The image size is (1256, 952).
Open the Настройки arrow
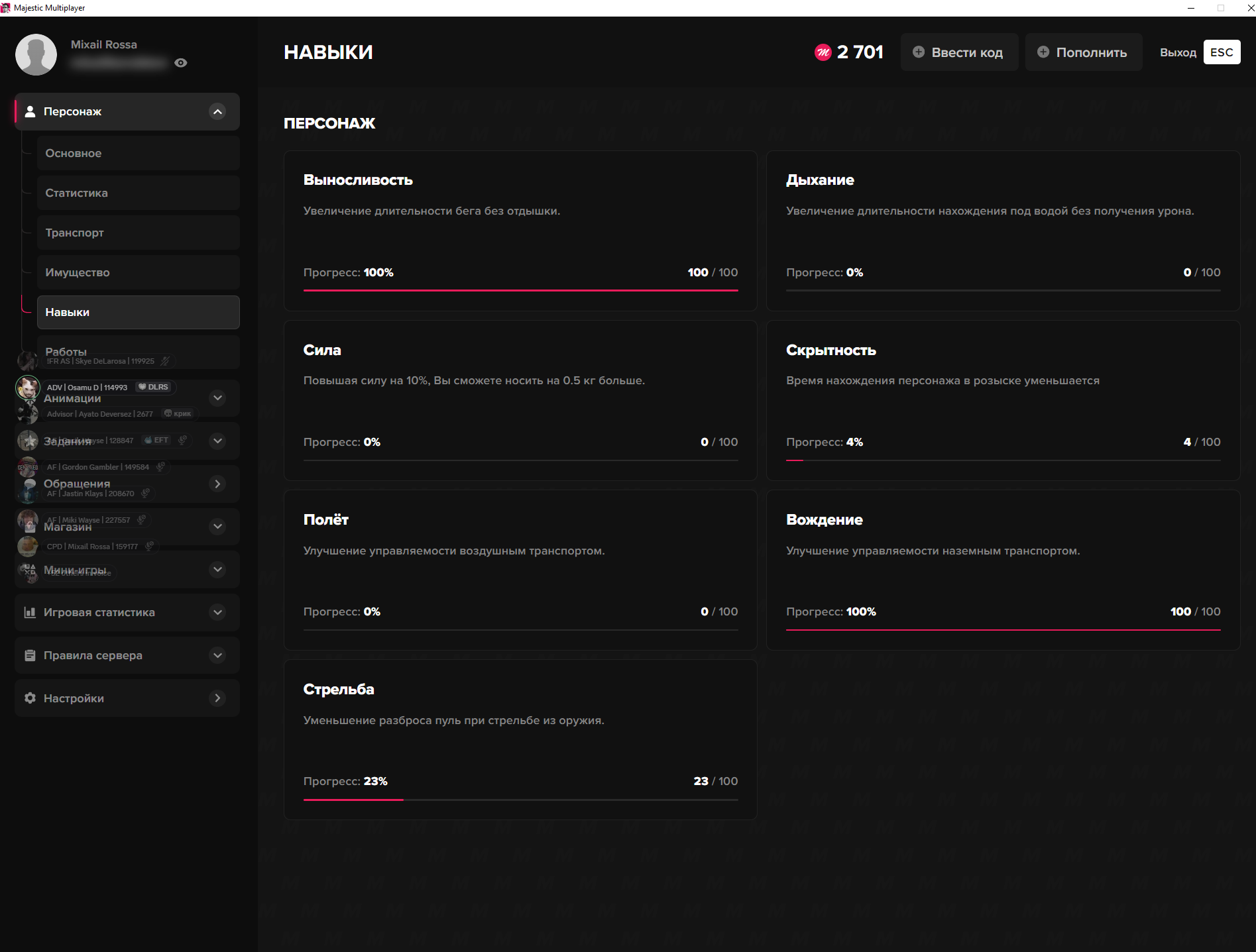pos(217,698)
